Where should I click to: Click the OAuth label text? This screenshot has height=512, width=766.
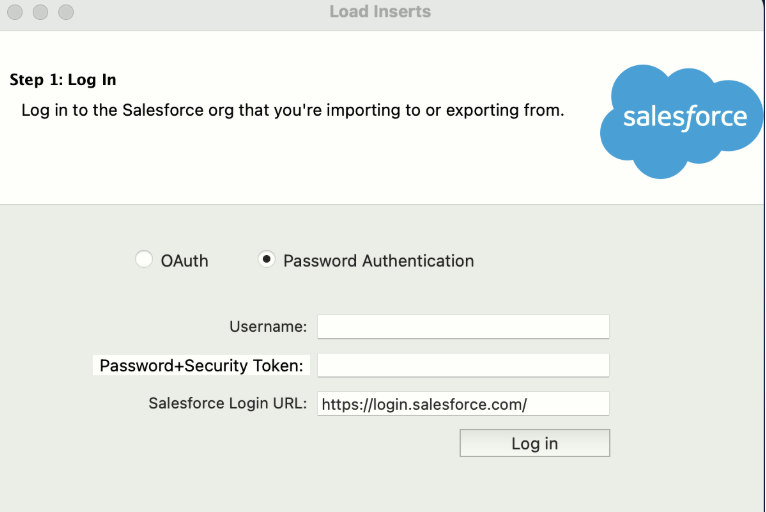184,261
